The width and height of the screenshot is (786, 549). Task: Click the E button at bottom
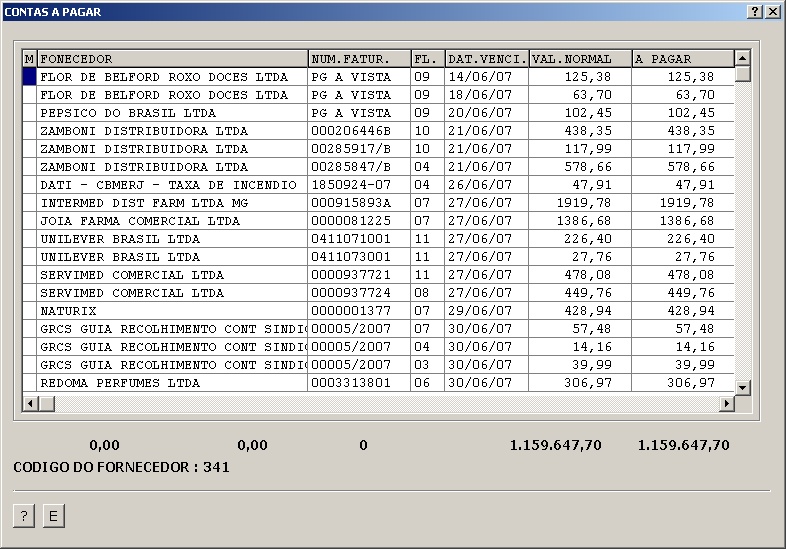[x=54, y=515]
